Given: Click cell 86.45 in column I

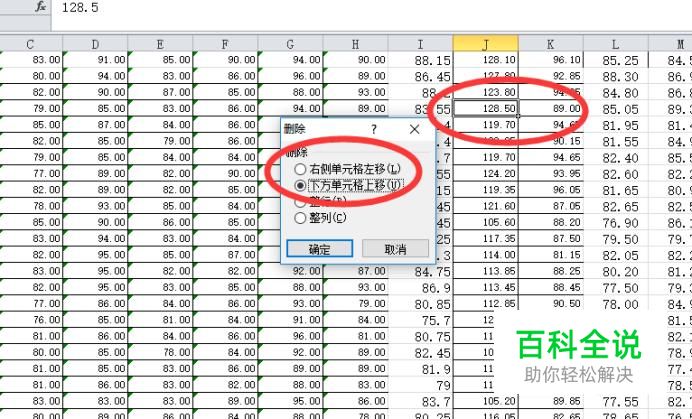Looking at the screenshot, I should pos(421,76).
